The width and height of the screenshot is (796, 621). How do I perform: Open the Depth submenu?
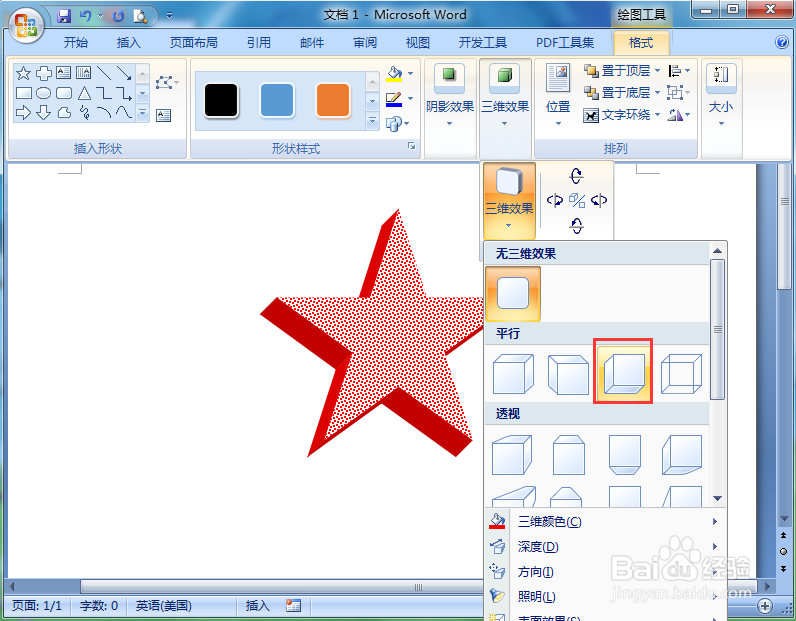tap(604, 547)
